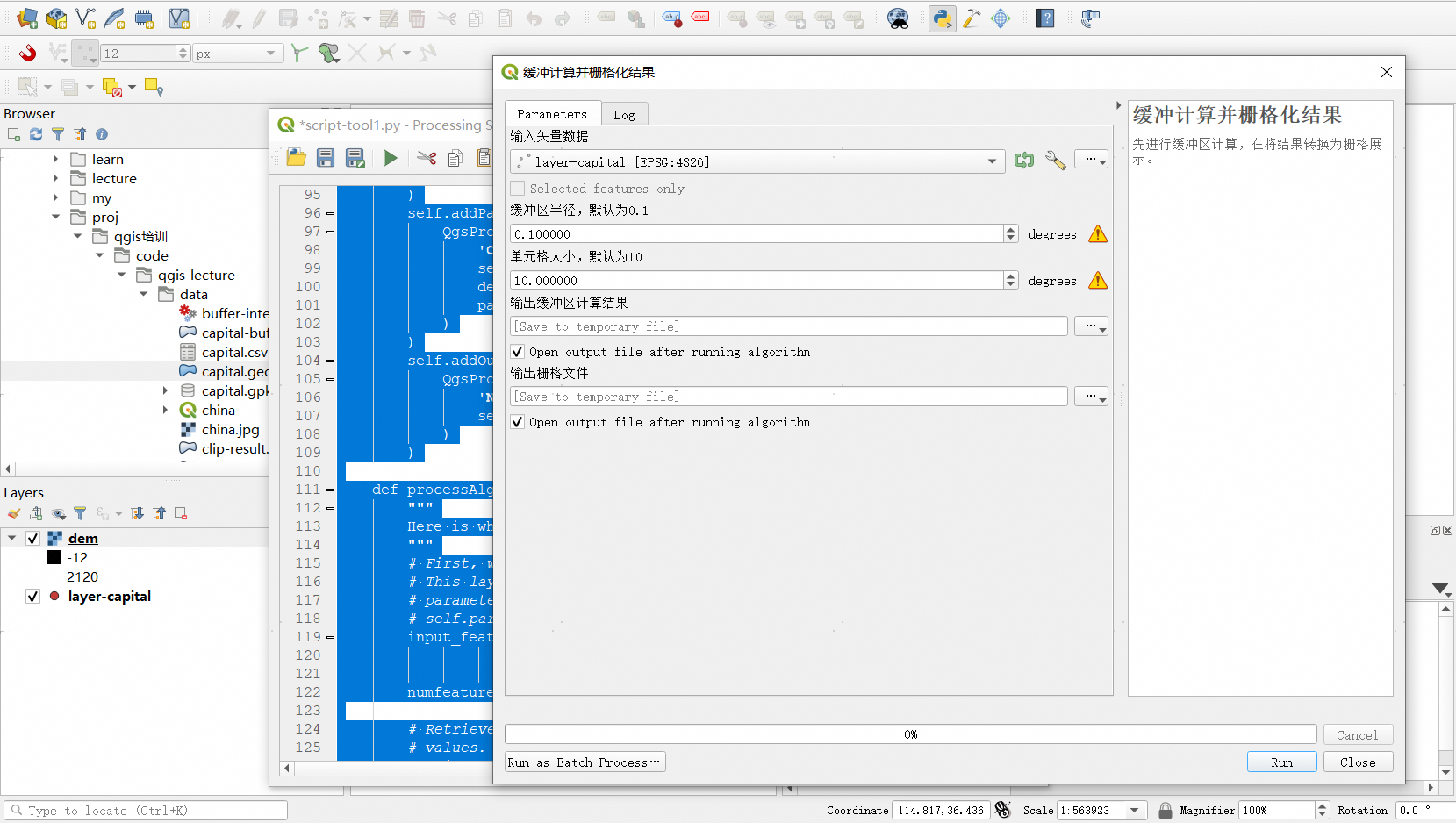The width and height of the screenshot is (1456, 823).
Task: Toggle visibility of layer-capital layer
Action: tap(33, 597)
